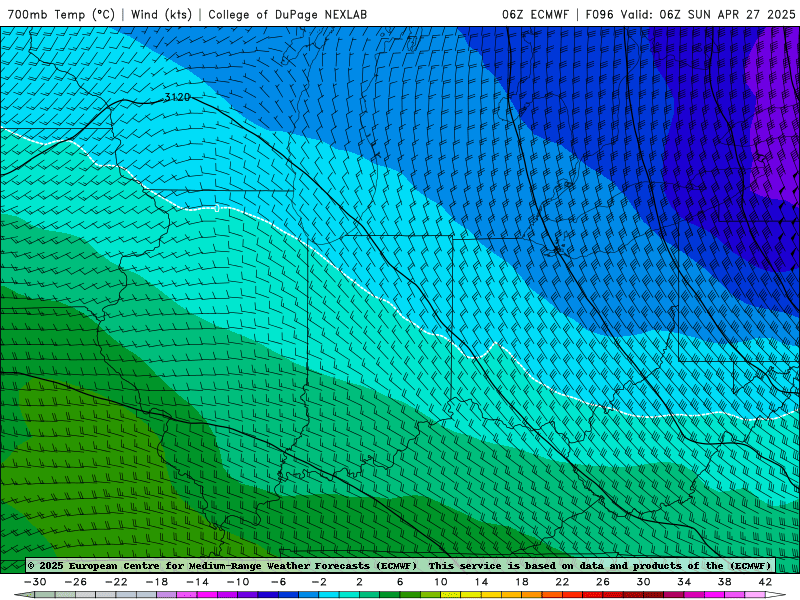Click the "0" label on the dashed isotherm

click(217, 208)
